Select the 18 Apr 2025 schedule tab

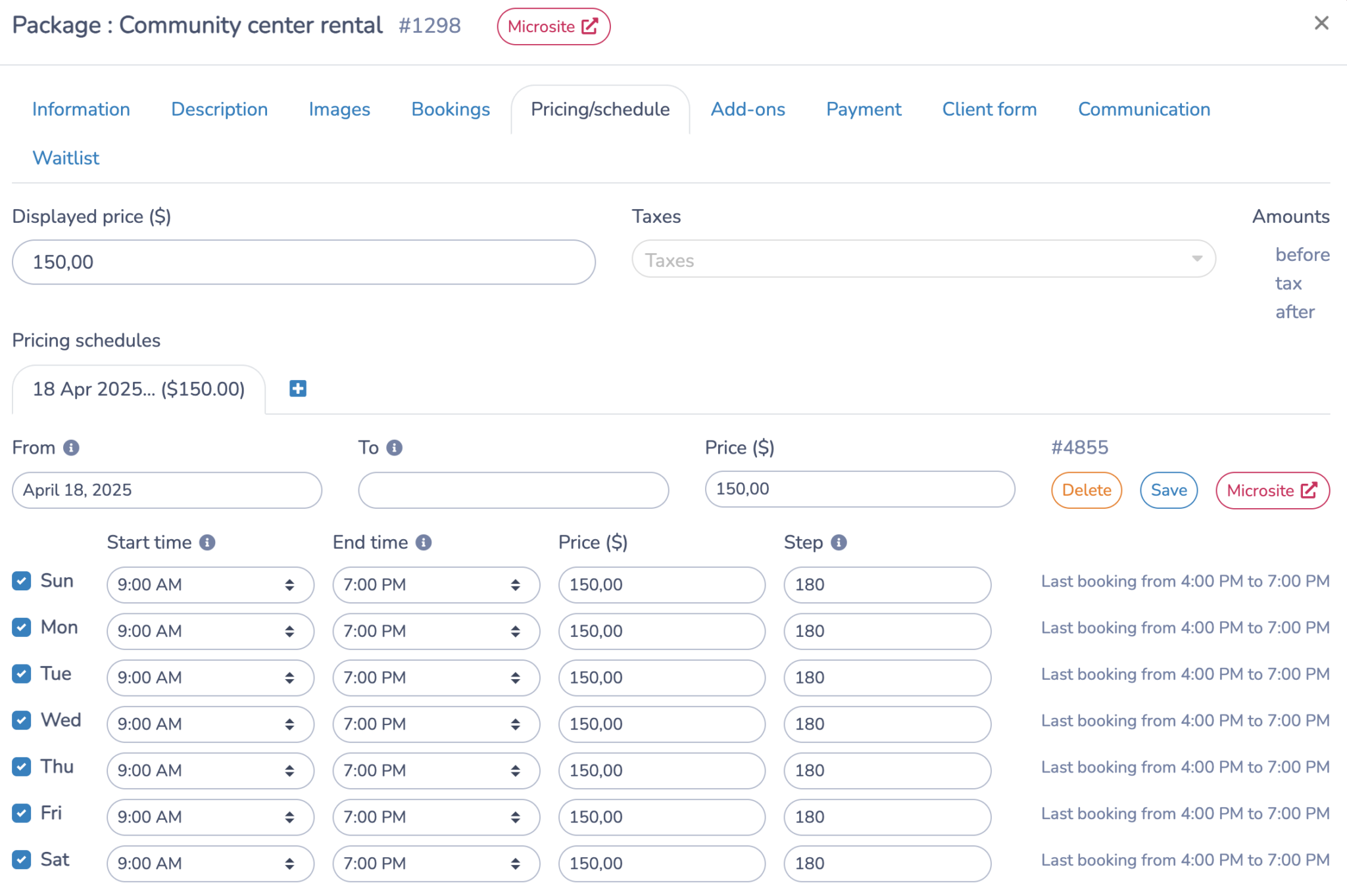139,389
